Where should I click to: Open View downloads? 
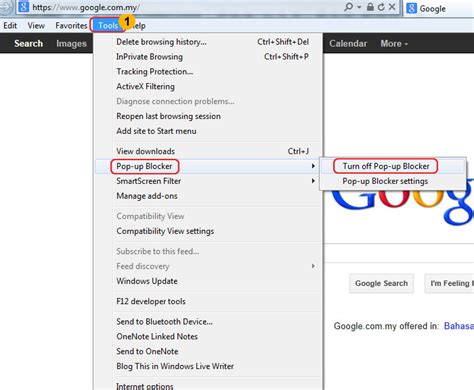pyautogui.click(x=208, y=151)
